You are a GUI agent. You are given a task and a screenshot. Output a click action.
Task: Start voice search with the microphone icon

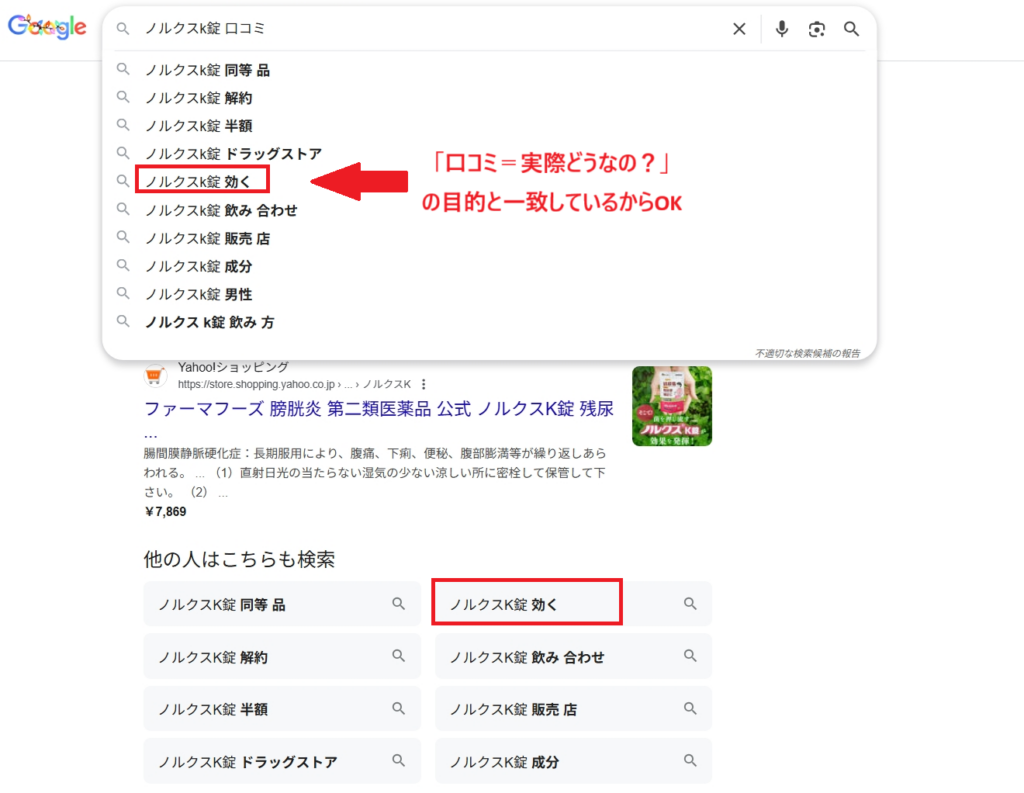tap(782, 29)
